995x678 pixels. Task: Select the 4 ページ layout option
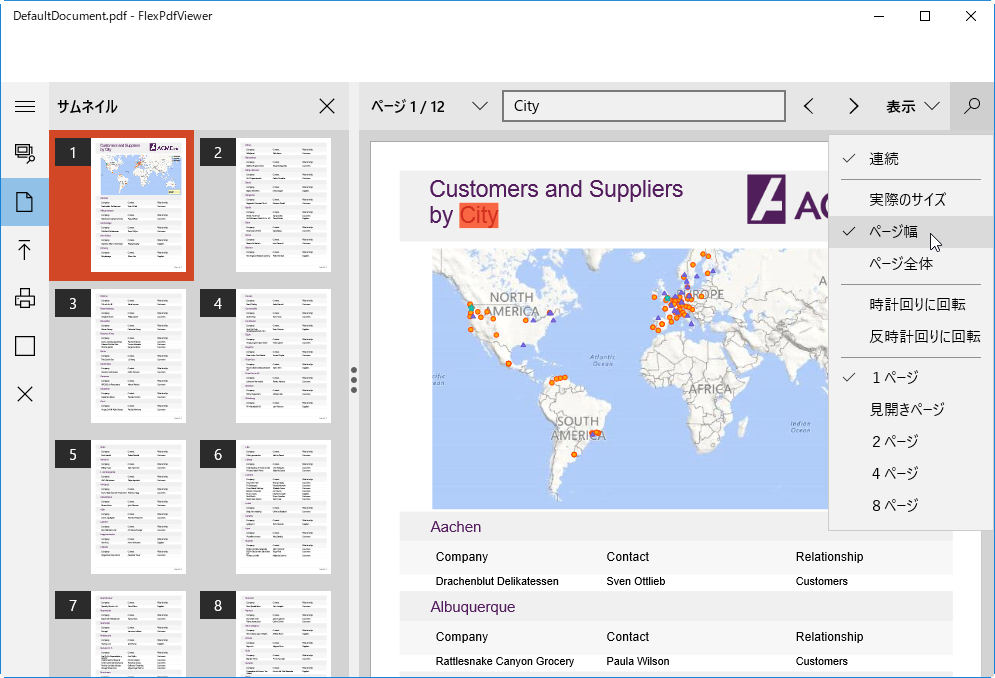point(911,473)
